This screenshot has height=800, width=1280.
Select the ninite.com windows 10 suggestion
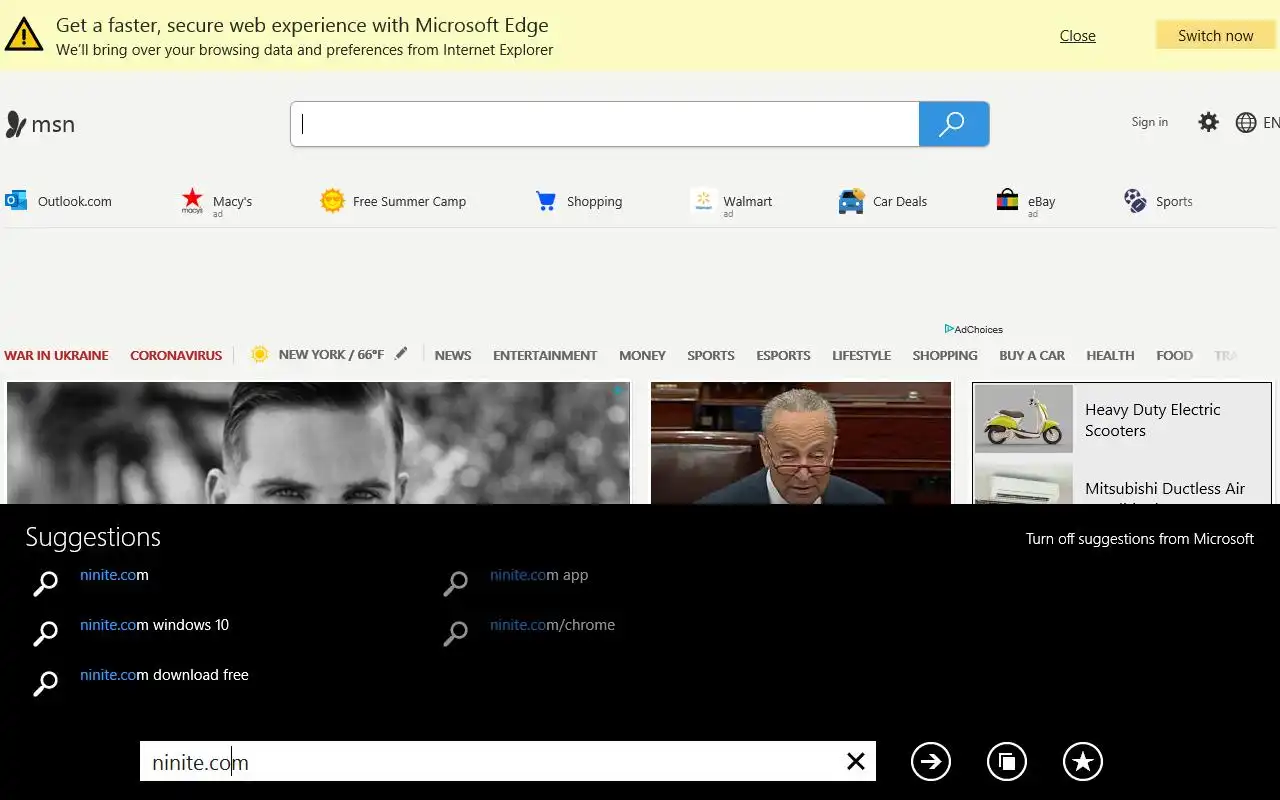(x=154, y=625)
